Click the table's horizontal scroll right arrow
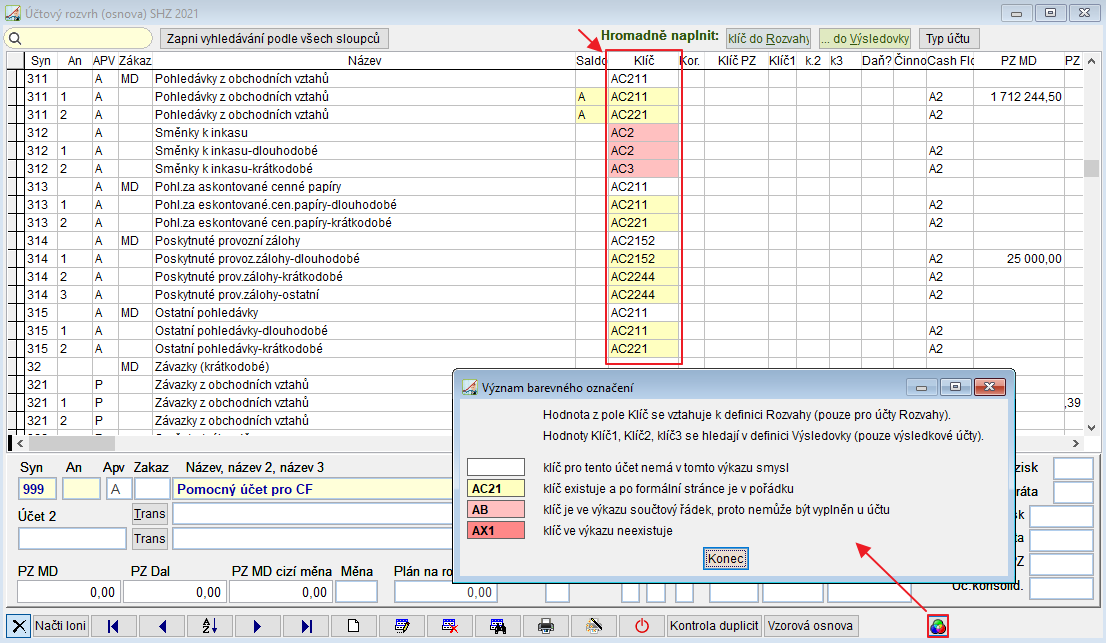 1076,443
